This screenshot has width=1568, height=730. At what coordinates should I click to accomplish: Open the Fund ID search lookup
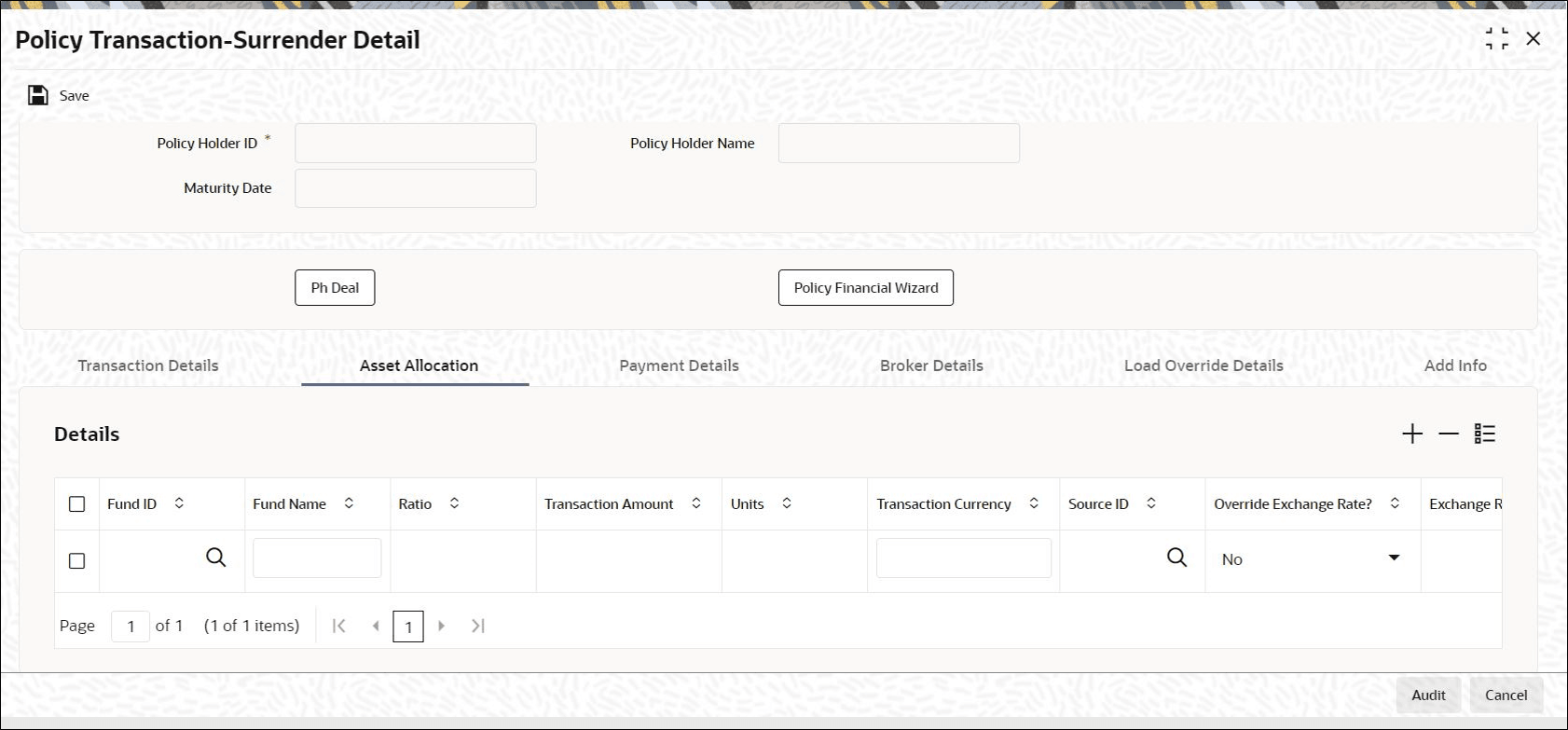coord(216,558)
